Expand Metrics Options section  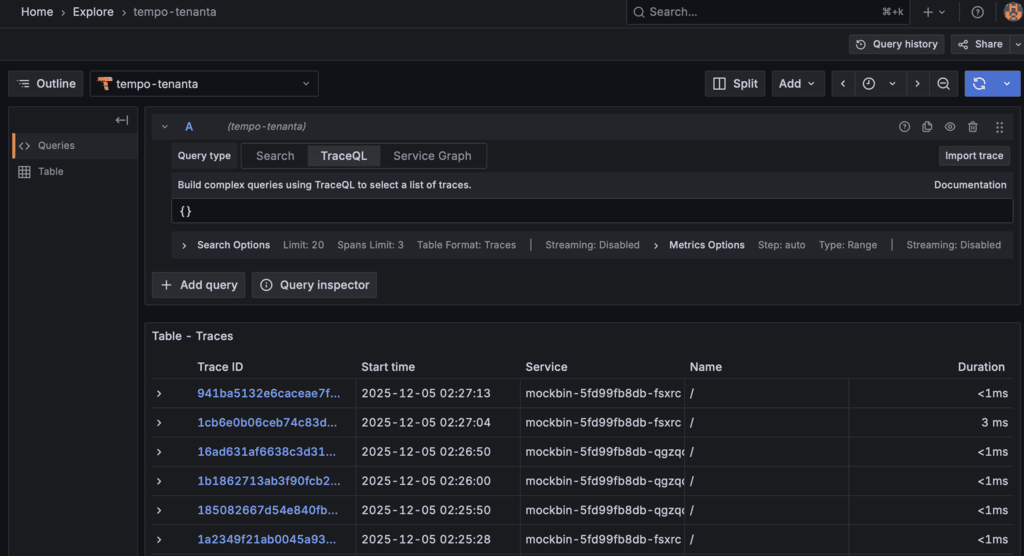pos(656,246)
